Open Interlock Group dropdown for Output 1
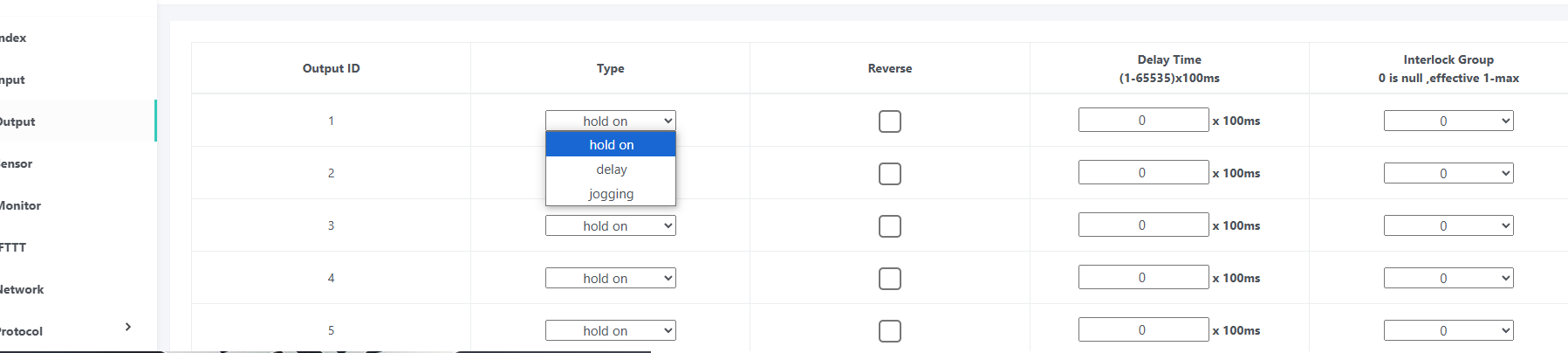This screenshot has height=353, width=1568. point(1448,121)
